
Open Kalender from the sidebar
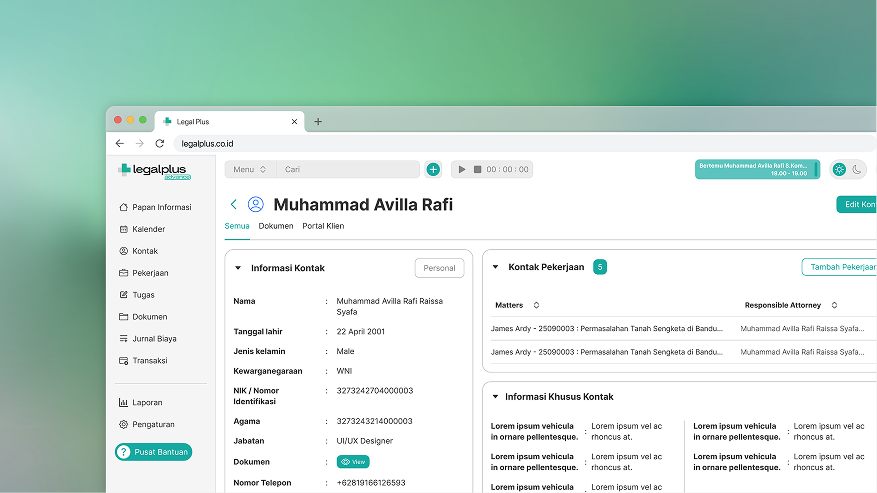(148, 229)
